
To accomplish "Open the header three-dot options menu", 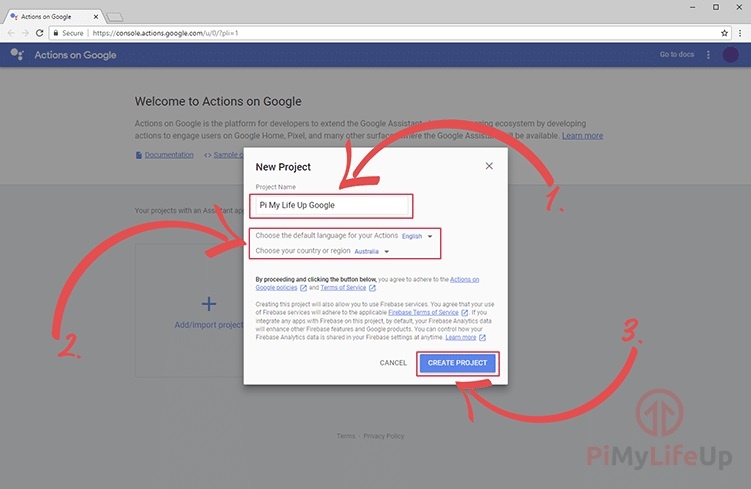I will tap(707, 54).
